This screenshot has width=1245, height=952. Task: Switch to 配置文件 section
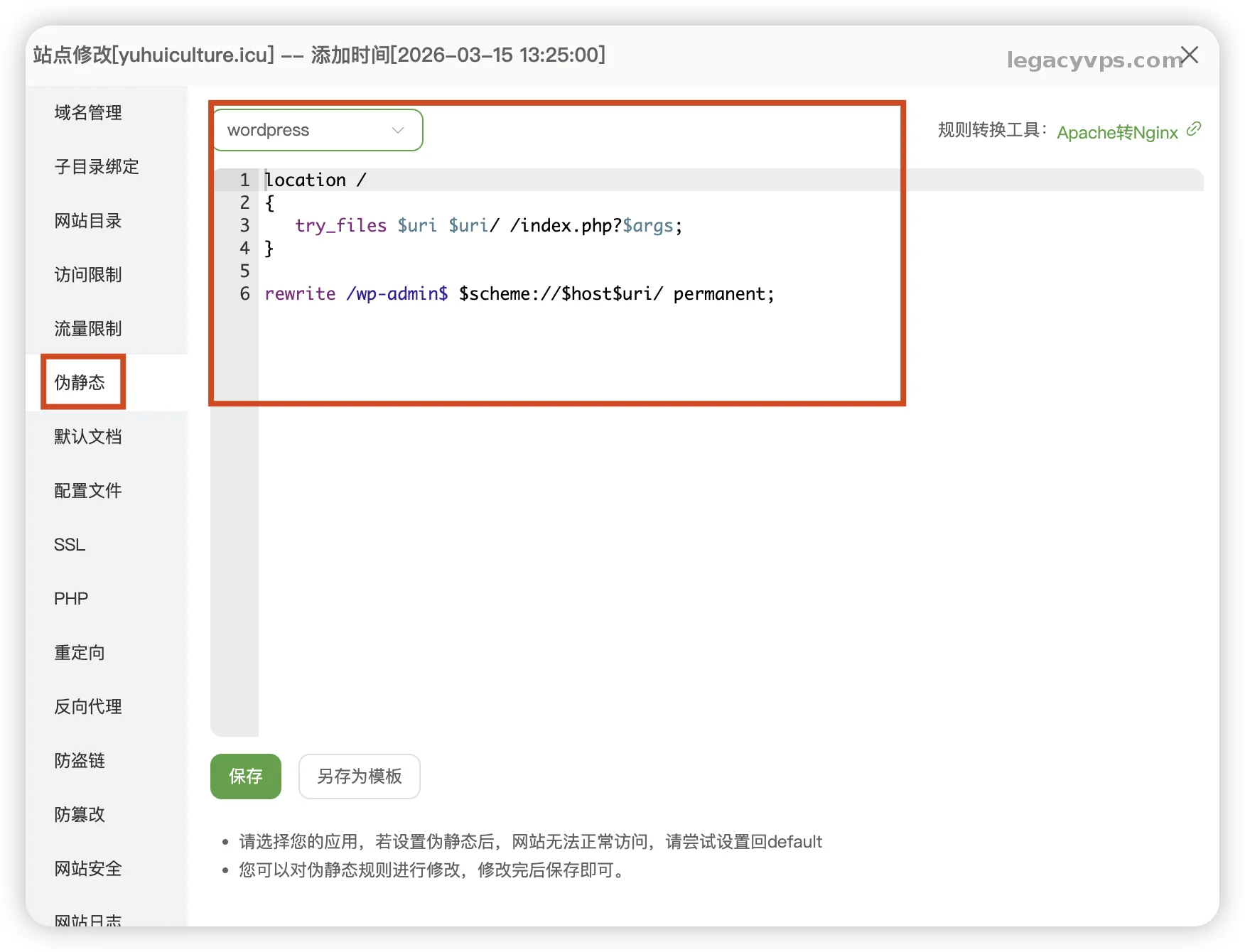pyautogui.click(x=88, y=490)
